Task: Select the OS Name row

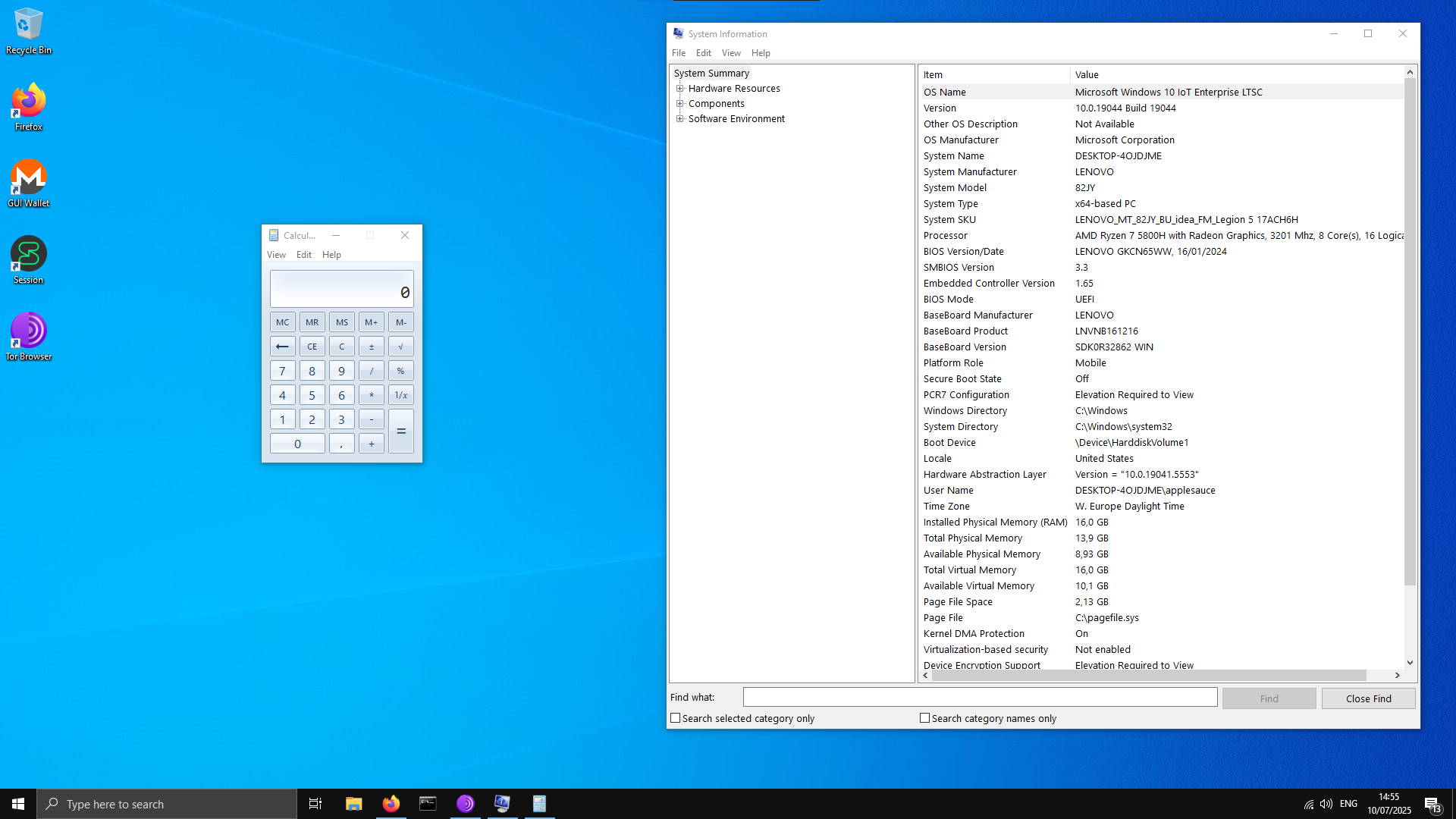Action: tap(1161, 92)
